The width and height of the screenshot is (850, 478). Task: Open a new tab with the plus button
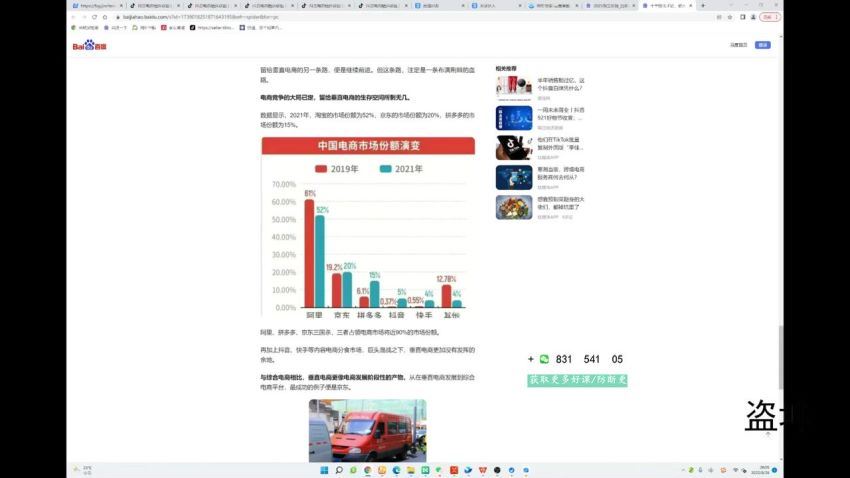pos(703,5)
